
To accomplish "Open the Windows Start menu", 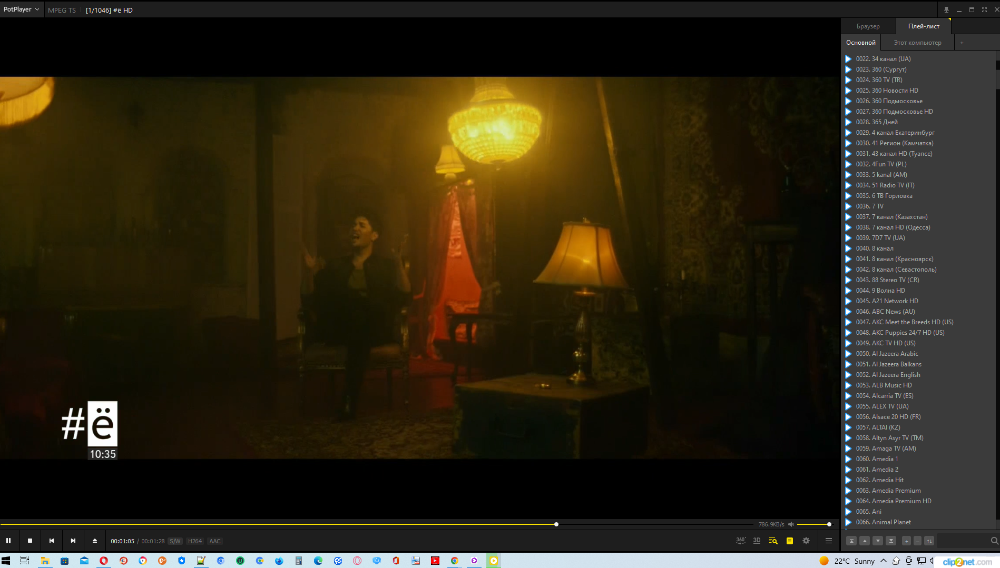I will click(6, 561).
